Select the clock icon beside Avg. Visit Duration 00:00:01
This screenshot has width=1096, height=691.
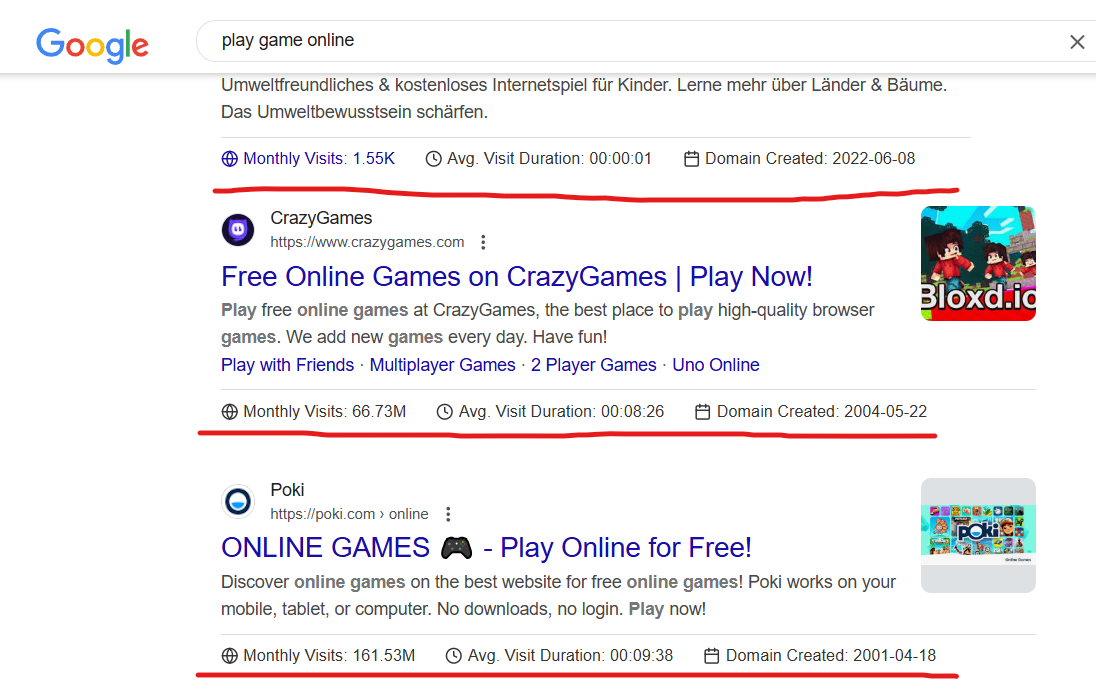433,159
